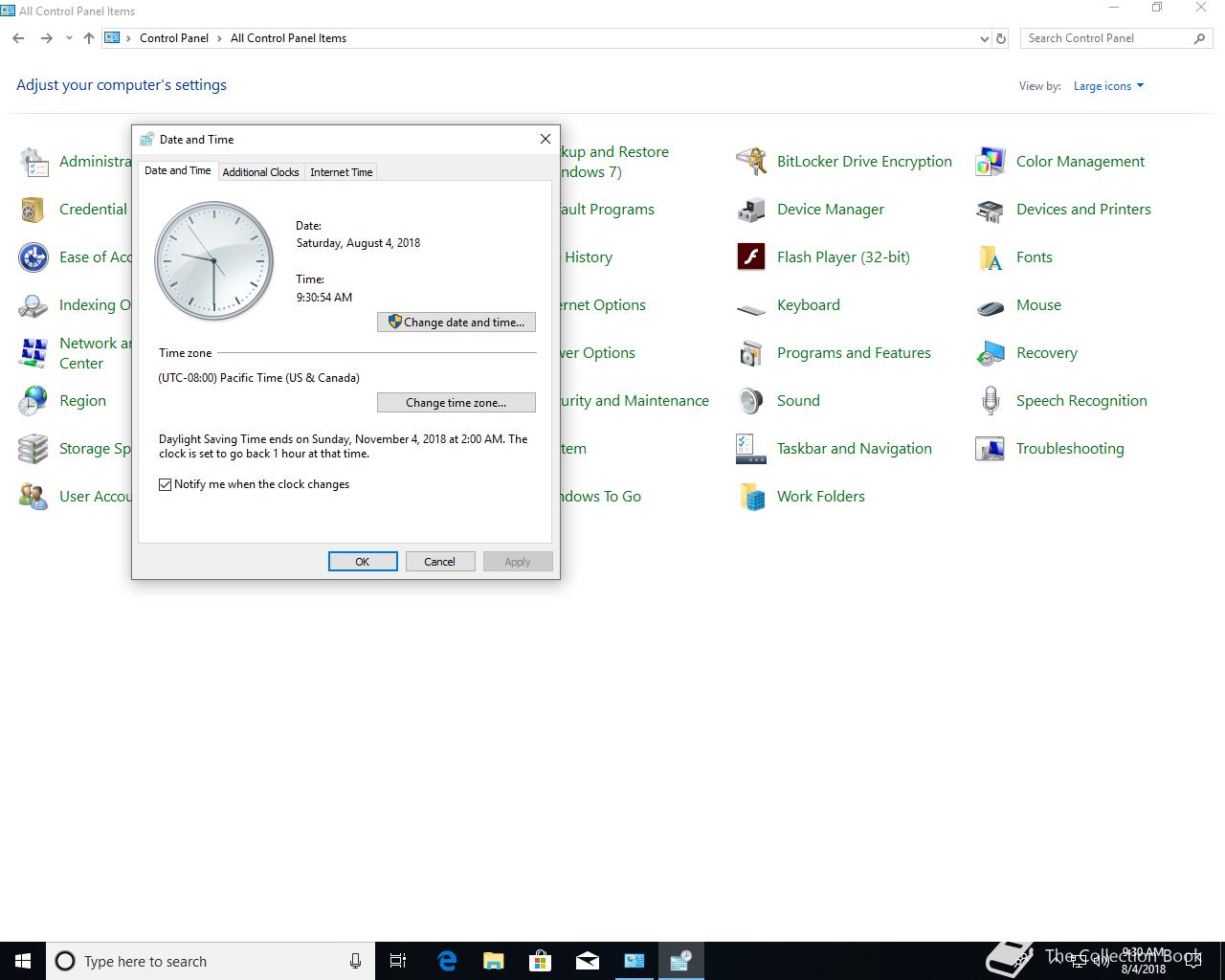
Task: Switch to the Internet Time tab
Action: [x=342, y=172]
